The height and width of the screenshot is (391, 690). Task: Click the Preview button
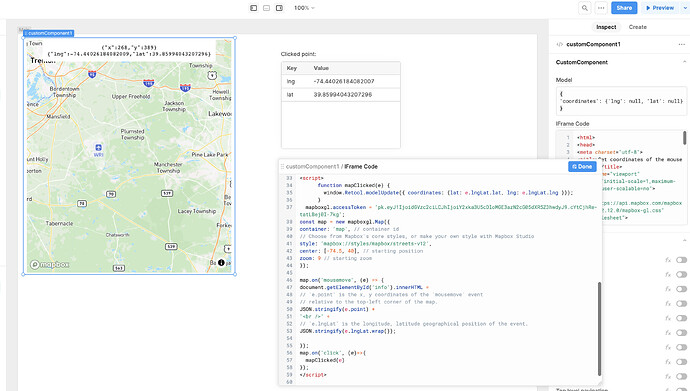(660, 8)
